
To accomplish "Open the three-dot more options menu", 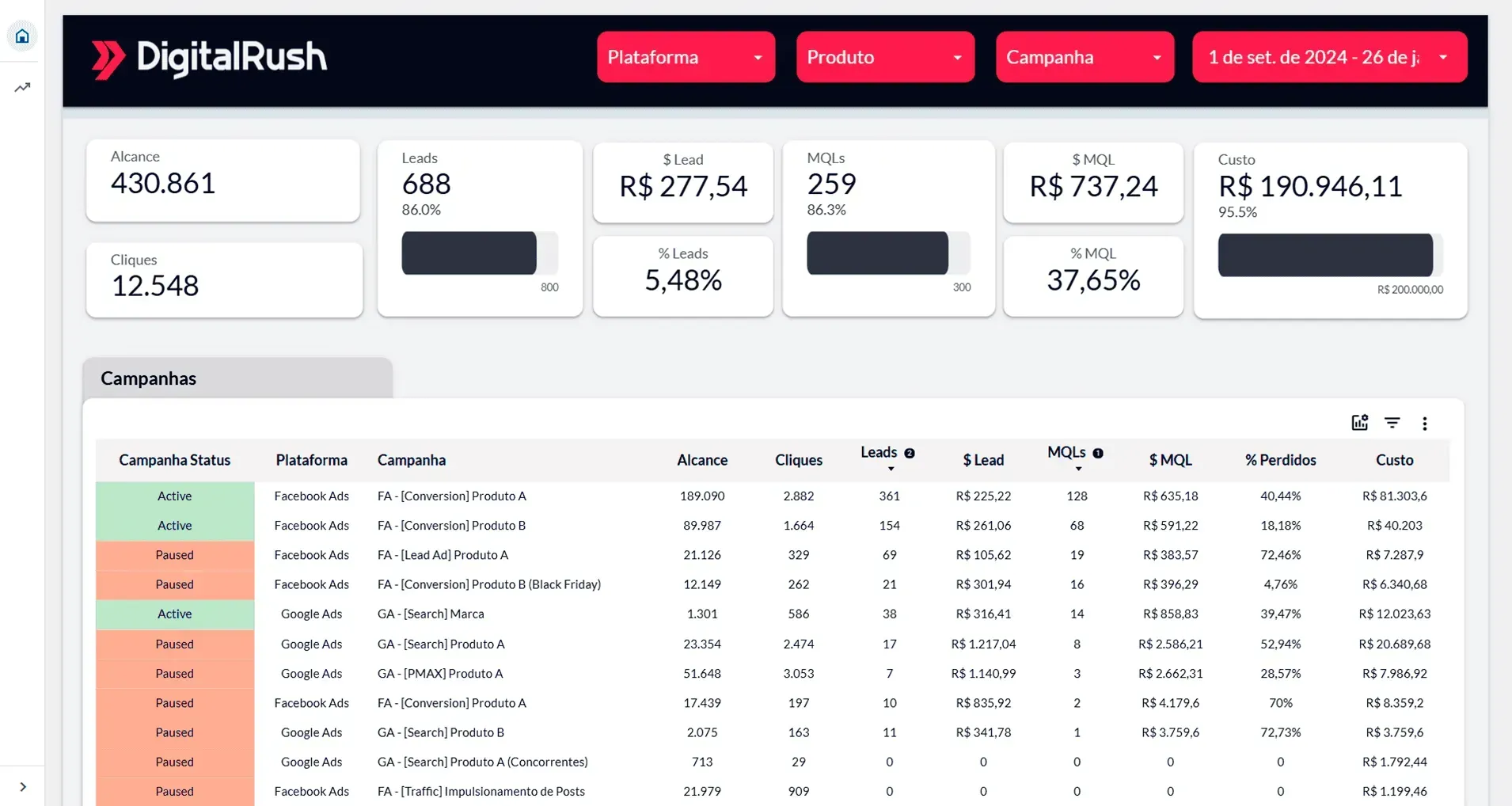I will pyautogui.click(x=1424, y=424).
